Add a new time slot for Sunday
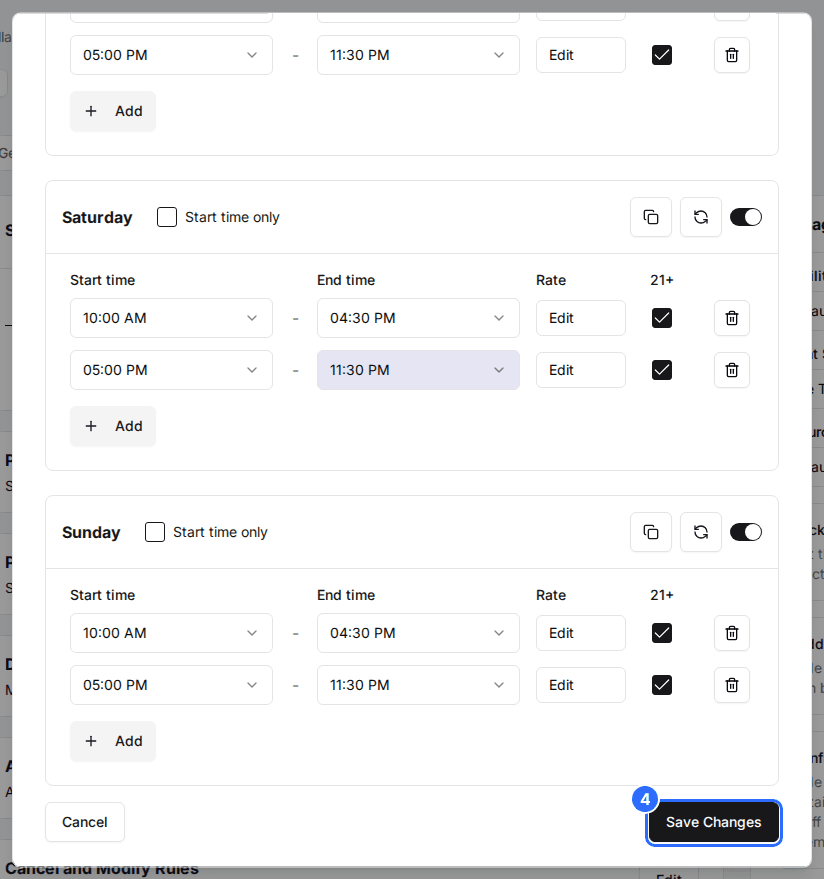The width and height of the screenshot is (824, 879). 113,741
